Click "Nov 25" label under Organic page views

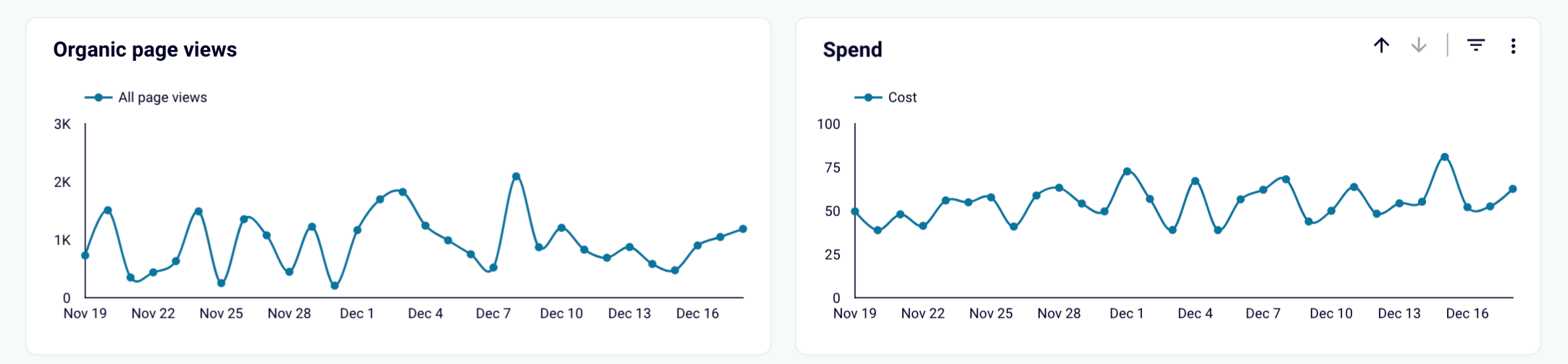(x=221, y=313)
